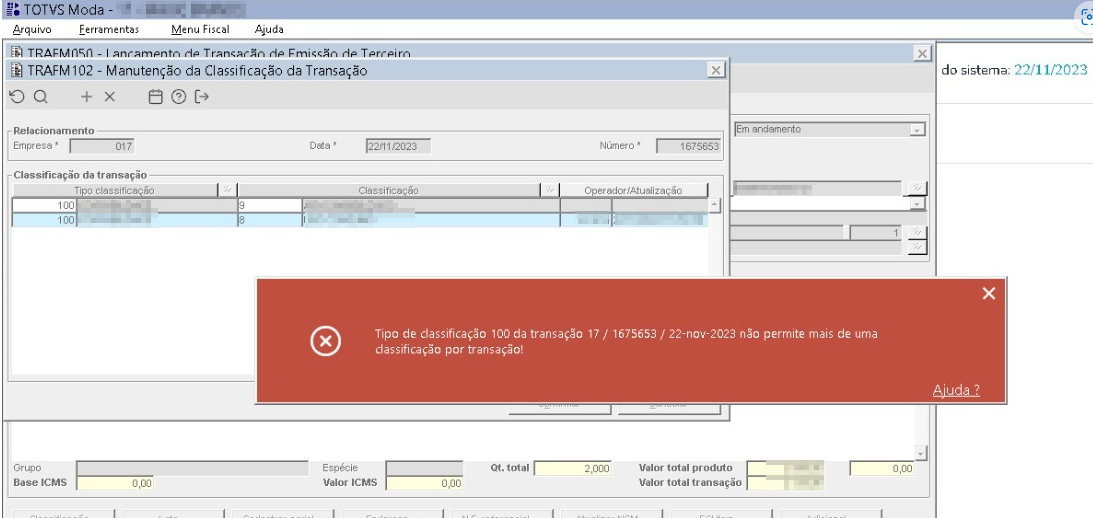Click the TRAFM050 window title icon
Viewport: 1093px width, 518px height.
[17, 53]
